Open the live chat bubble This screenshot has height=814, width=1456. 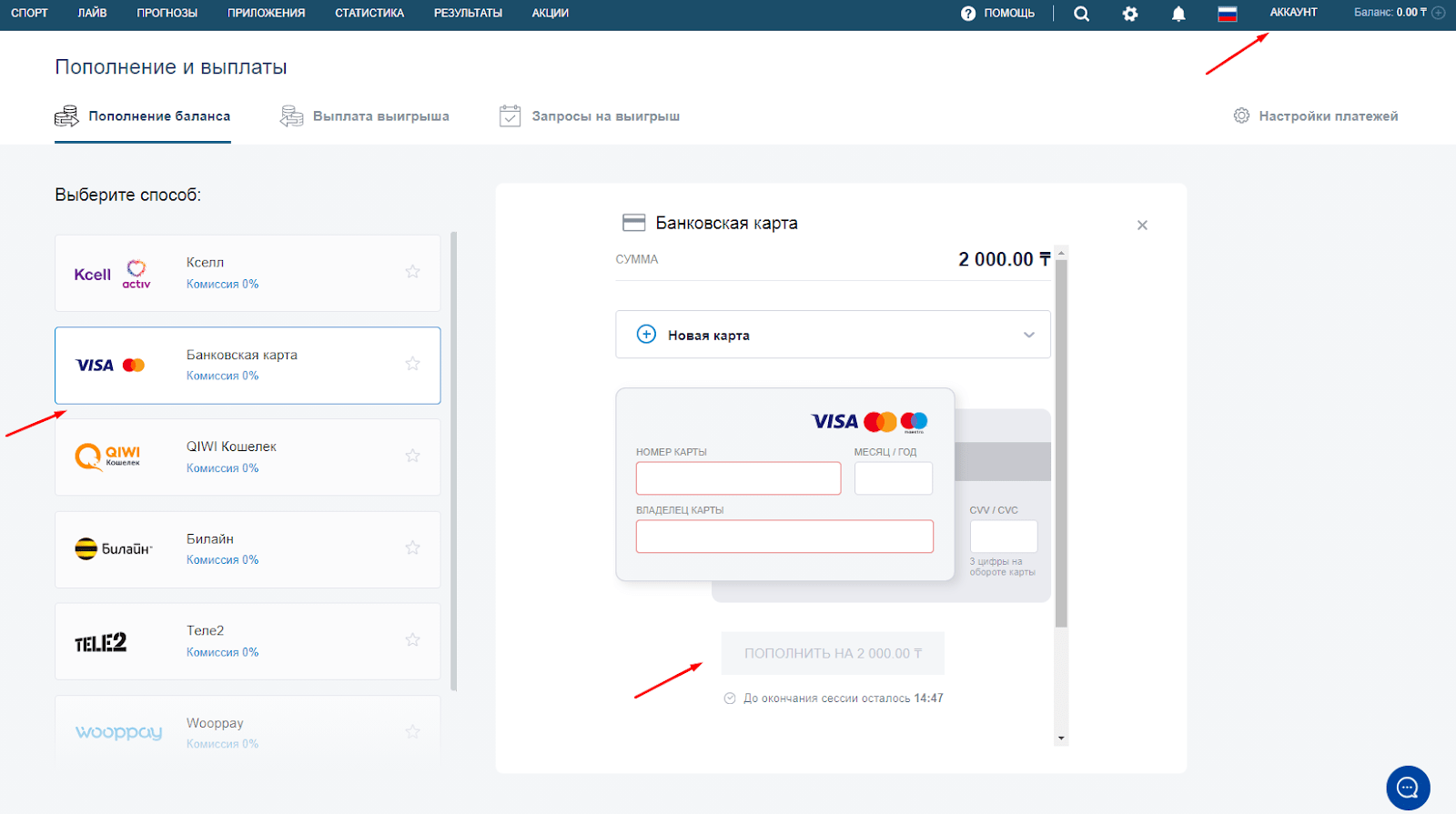(x=1408, y=788)
